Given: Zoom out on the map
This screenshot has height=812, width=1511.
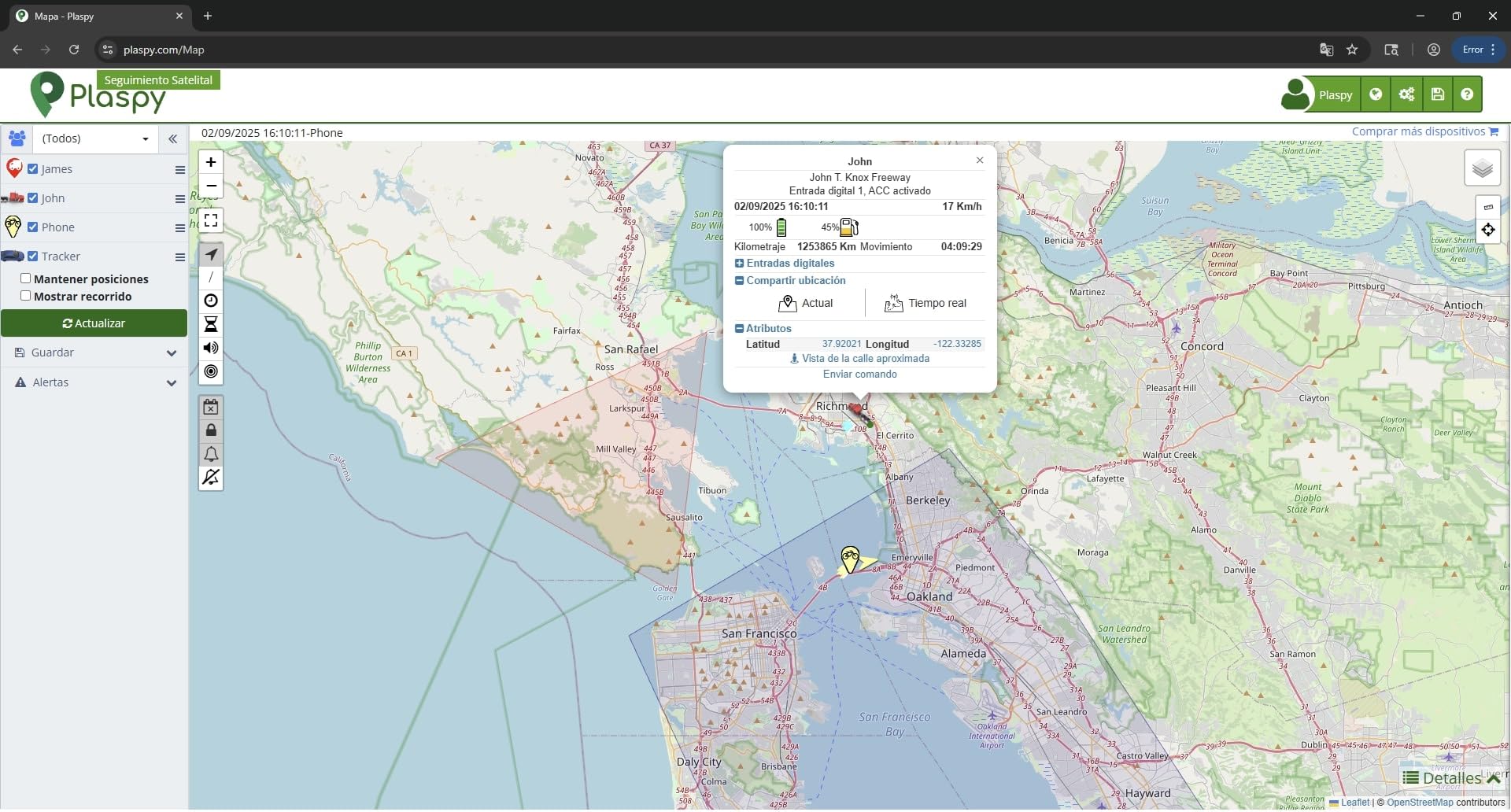Looking at the screenshot, I should pos(211,186).
